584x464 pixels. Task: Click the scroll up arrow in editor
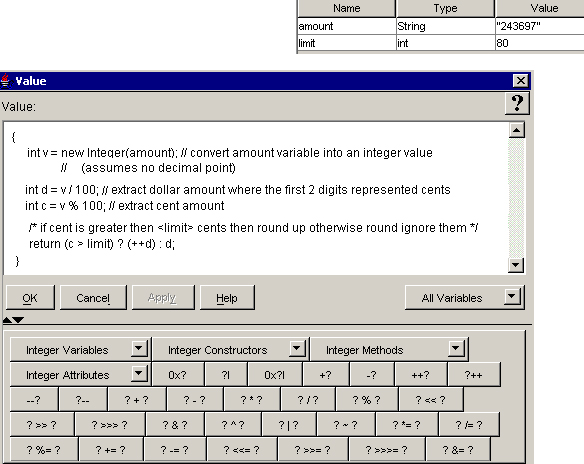516,130
